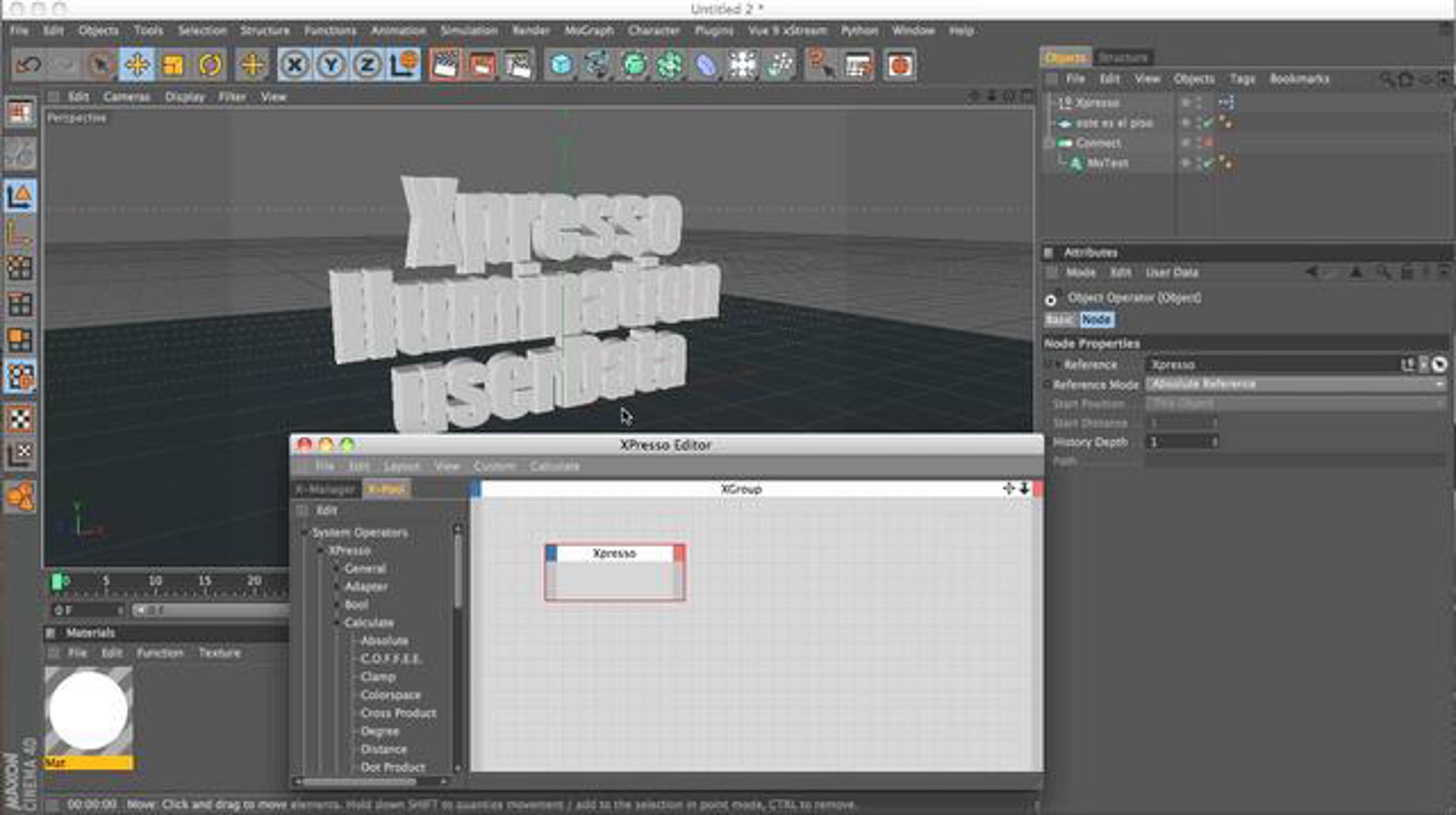
Task: Click the Xpresso tag icon on Xpresso object
Action: (1226, 103)
